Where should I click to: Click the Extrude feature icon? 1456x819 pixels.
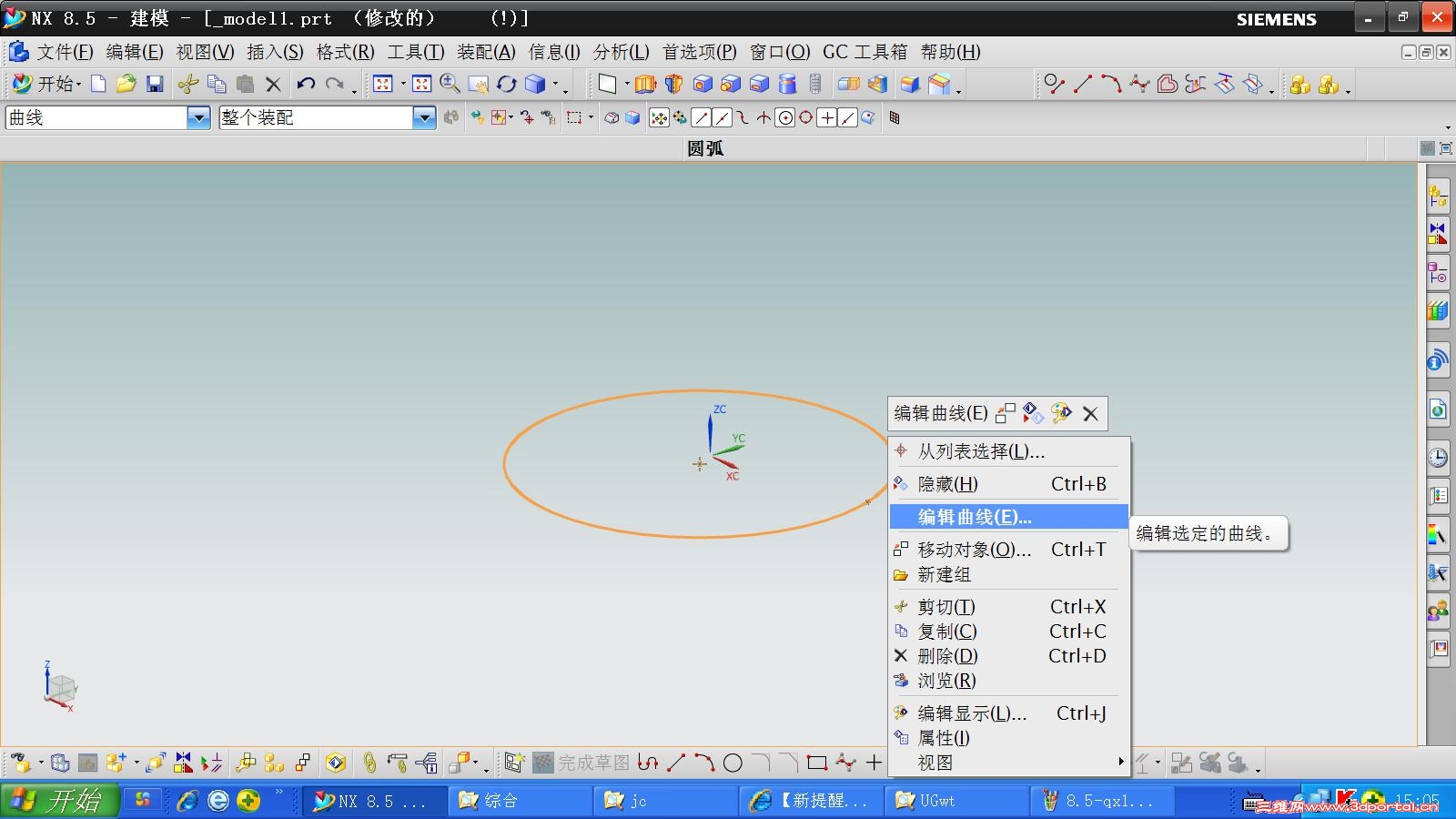click(x=645, y=85)
